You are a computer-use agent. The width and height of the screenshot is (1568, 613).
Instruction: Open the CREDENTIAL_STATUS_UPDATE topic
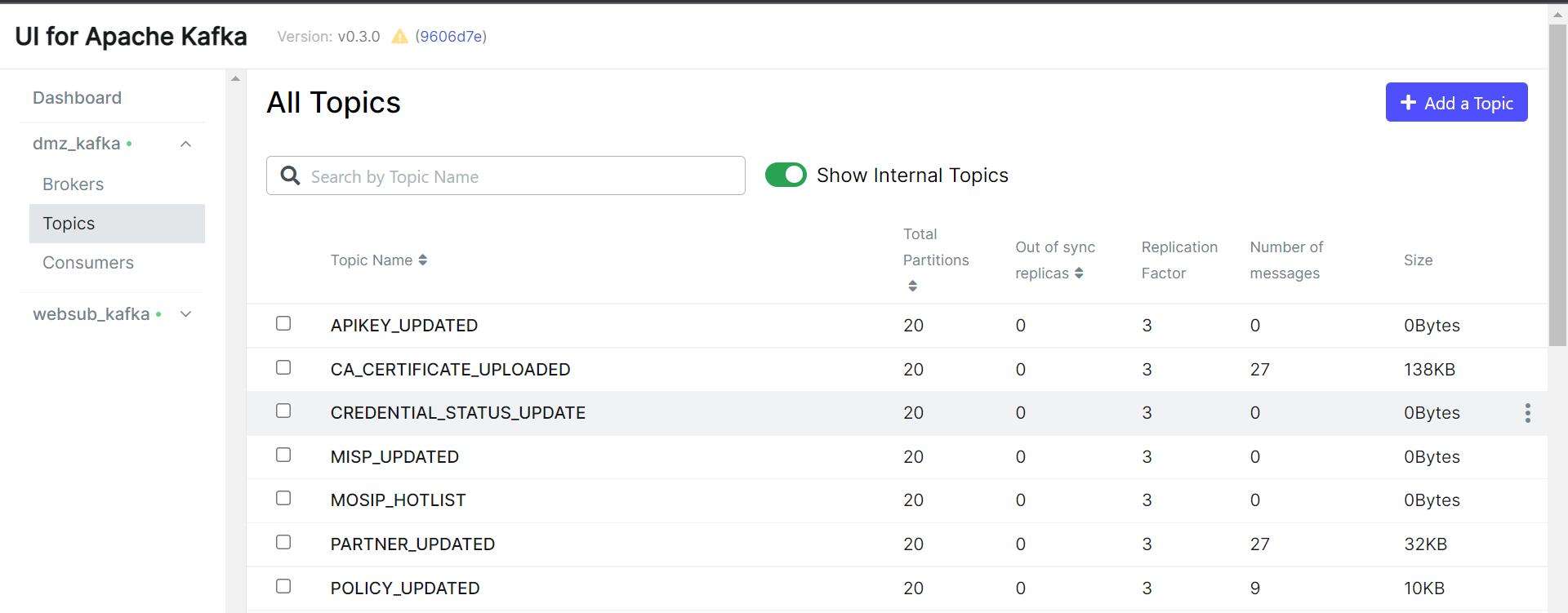coord(458,413)
